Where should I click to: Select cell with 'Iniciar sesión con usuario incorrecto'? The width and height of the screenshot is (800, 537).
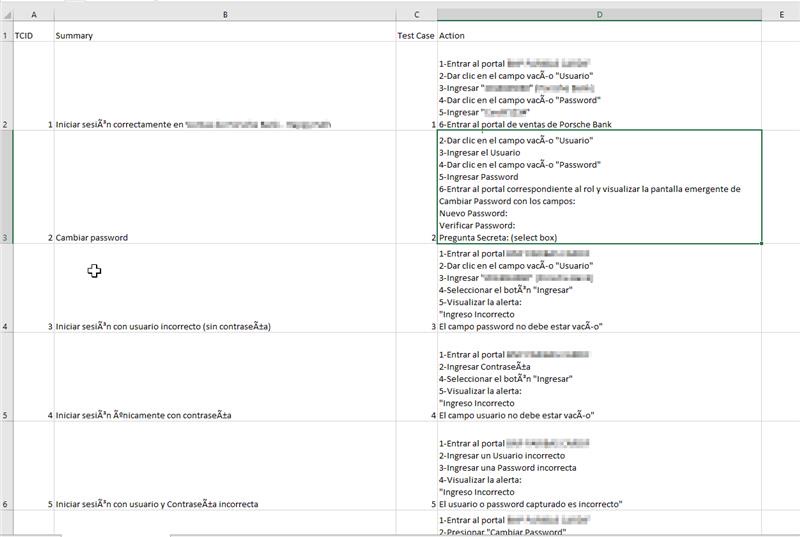pyautogui.click(x=225, y=288)
